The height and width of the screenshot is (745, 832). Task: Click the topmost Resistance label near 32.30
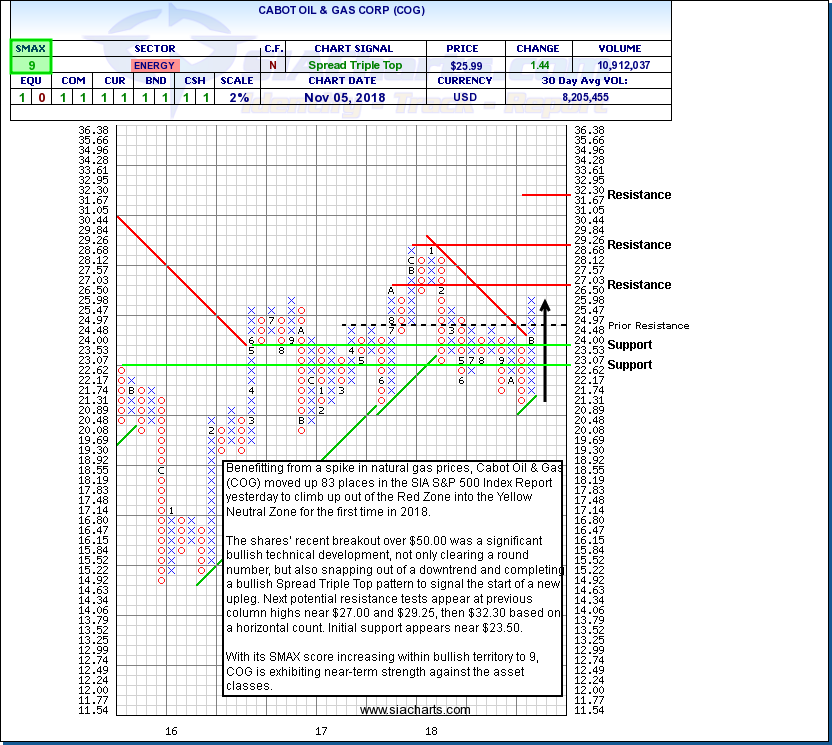pyautogui.click(x=639, y=195)
